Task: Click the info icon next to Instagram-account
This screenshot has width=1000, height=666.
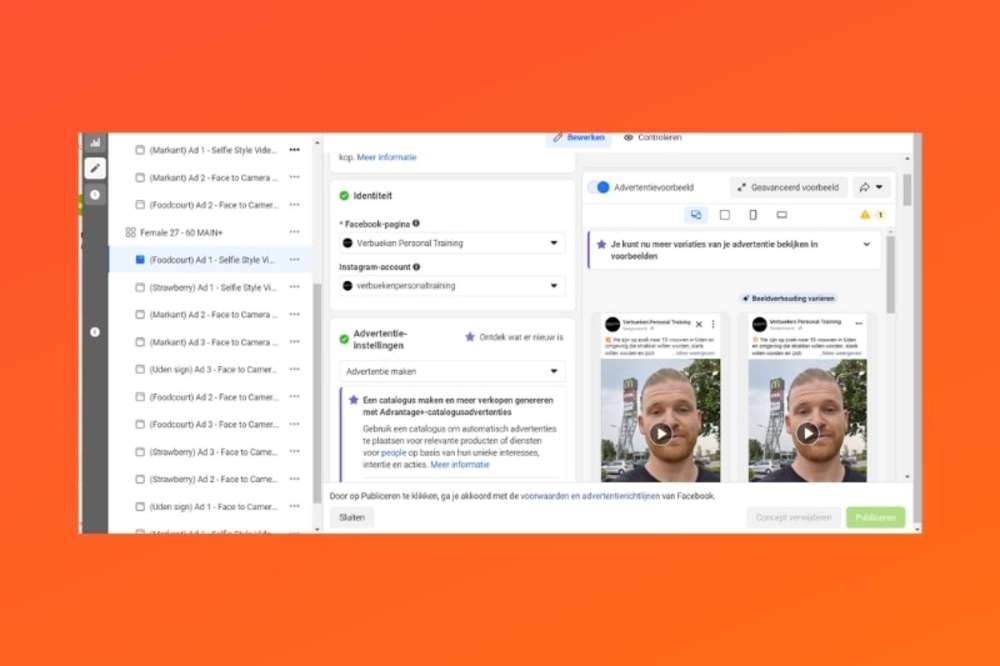Action: pos(416,267)
